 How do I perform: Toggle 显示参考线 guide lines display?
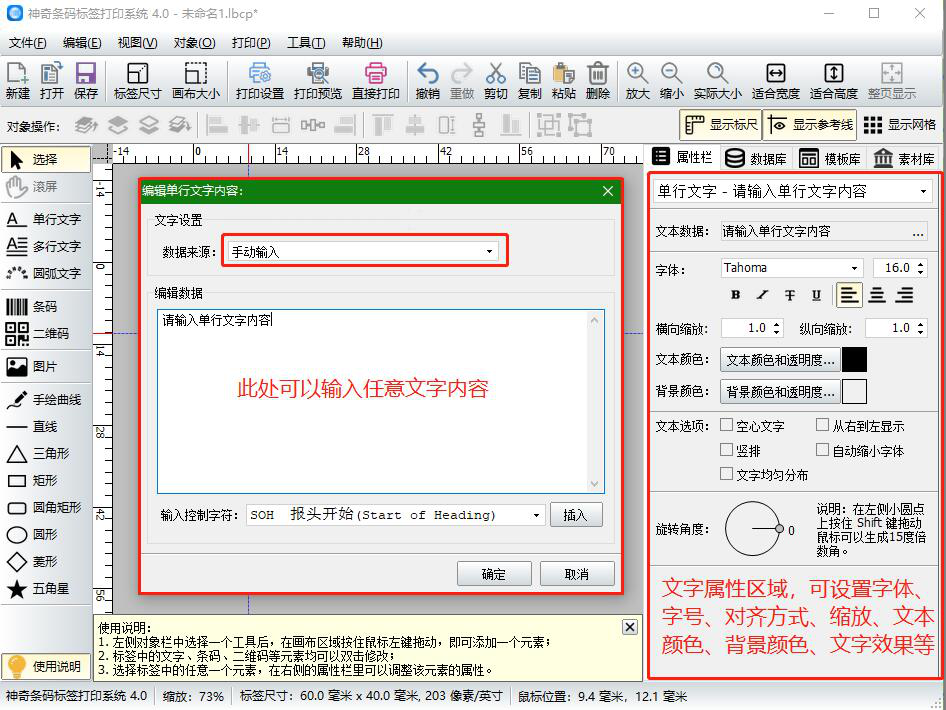click(x=810, y=125)
